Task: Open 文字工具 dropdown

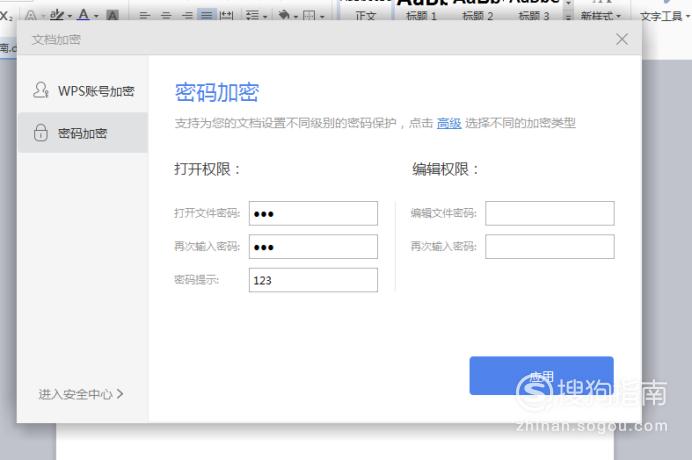Action: (x=665, y=16)
